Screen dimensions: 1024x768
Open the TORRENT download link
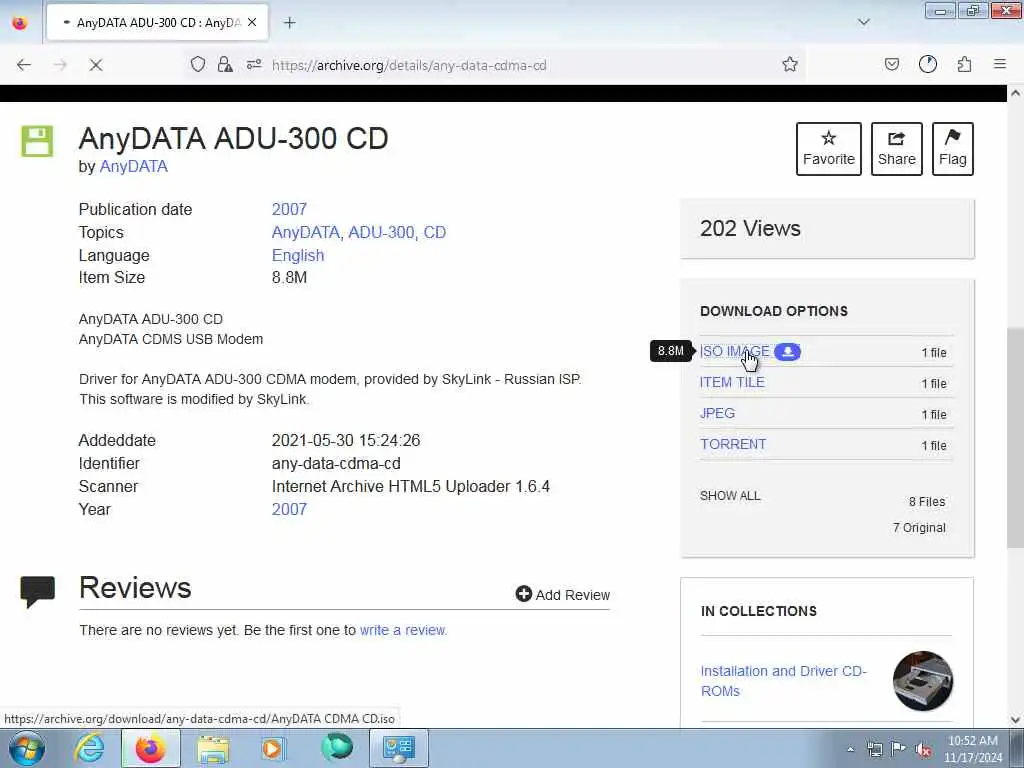pyautogui.click(x=733, y=444)
